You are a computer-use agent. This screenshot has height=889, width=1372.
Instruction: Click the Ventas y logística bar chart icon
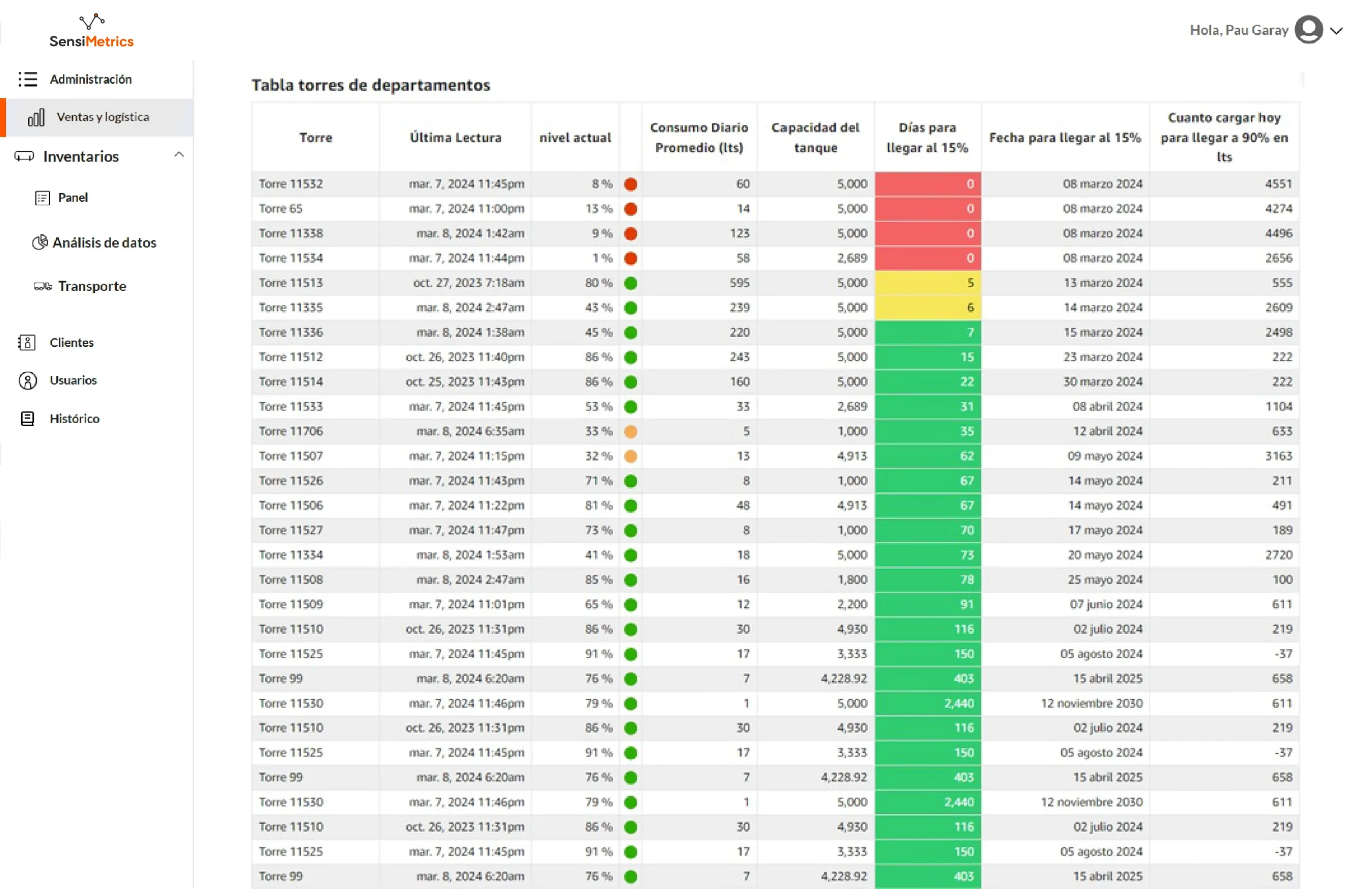coord(36,117)
